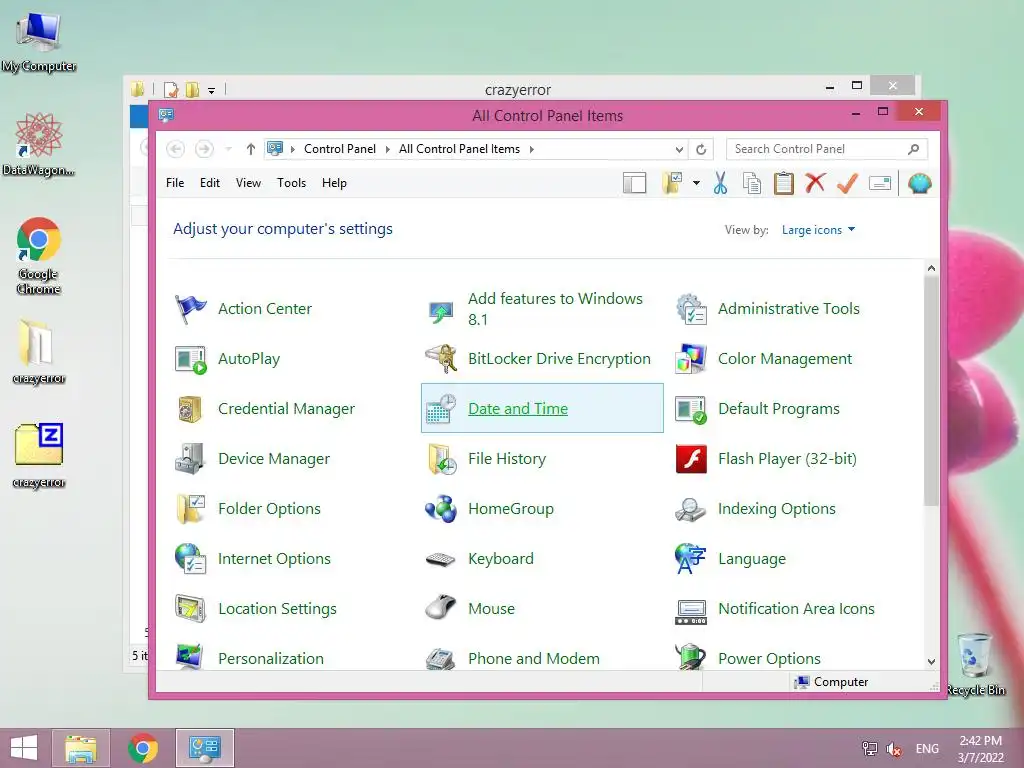Click the Flash Player (32-bit) icon
The image size is (1024, 768).
click(691, 459)
